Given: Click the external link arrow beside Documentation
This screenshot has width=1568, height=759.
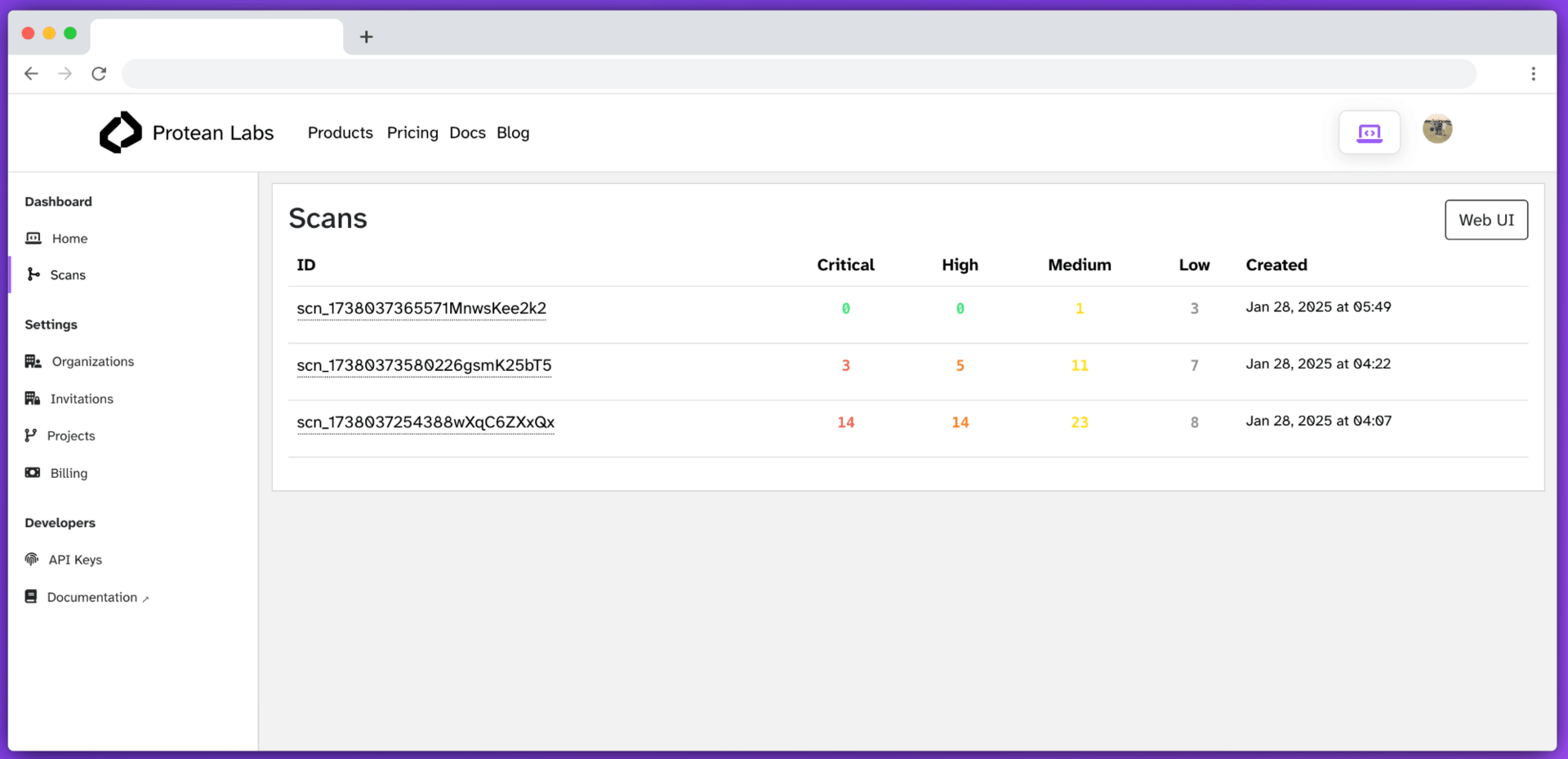Looking at the screenshot, I should 145,599.
